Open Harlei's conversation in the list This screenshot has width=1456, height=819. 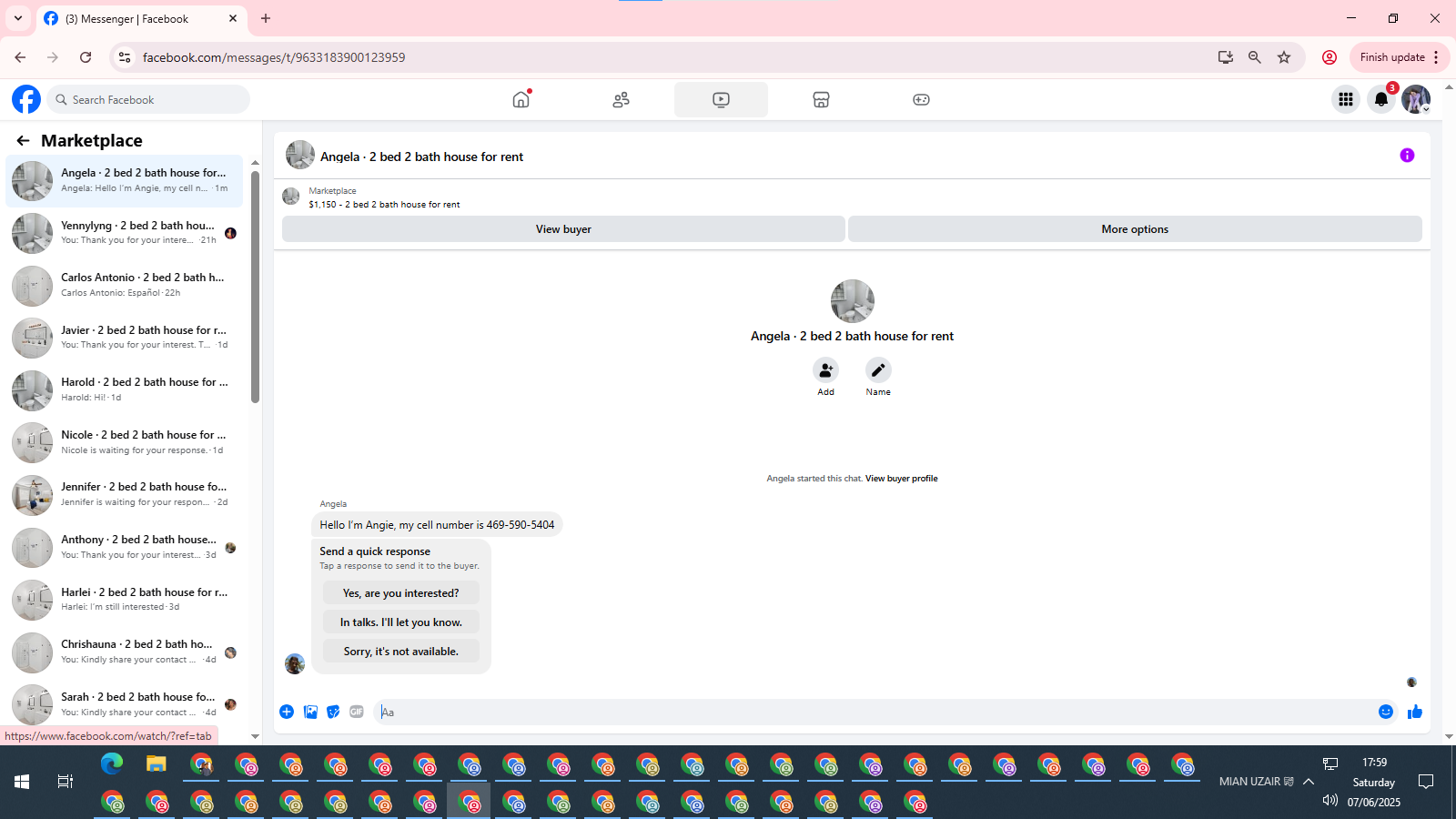tap(125, 600)
